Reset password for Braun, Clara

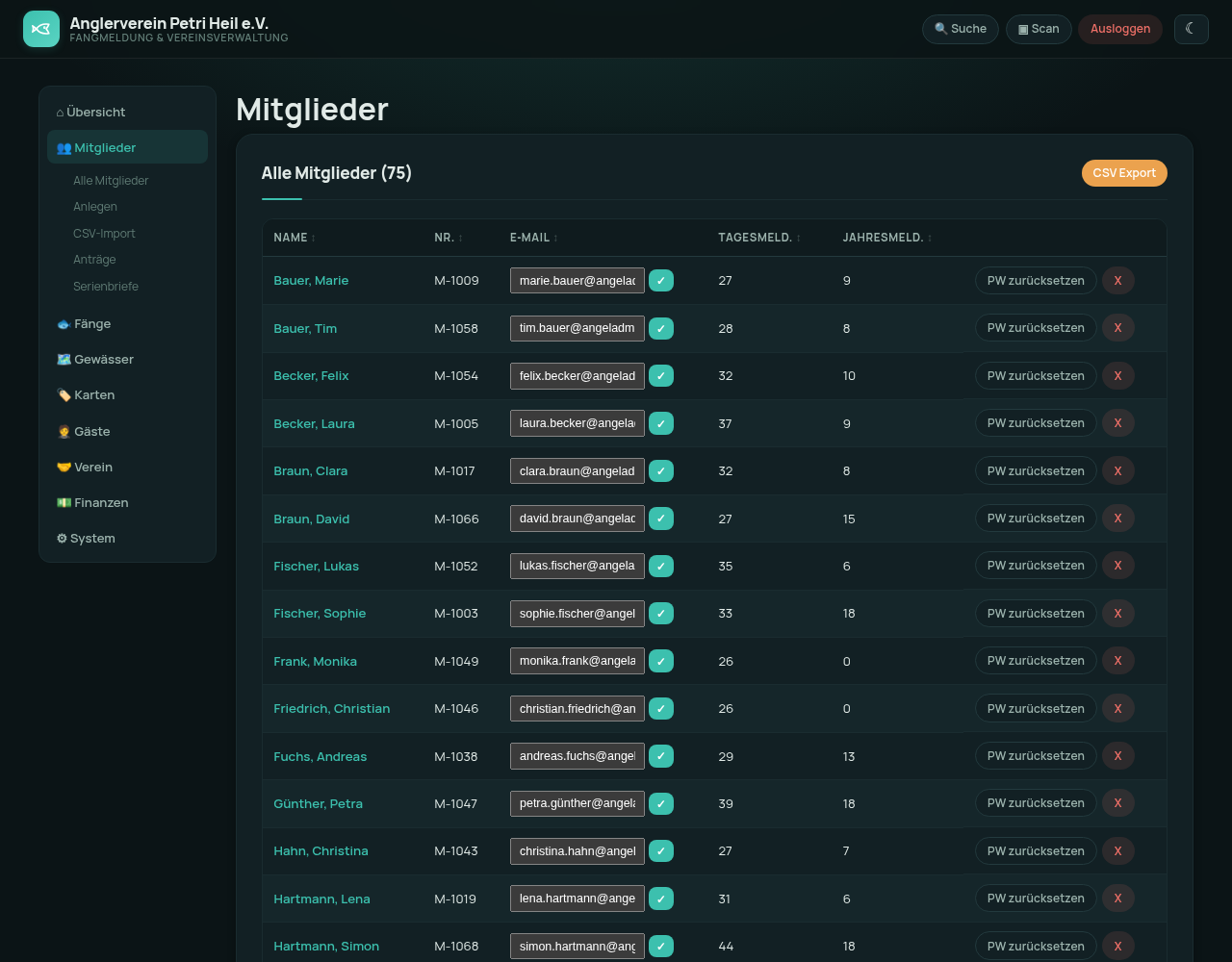[1036, 470]
